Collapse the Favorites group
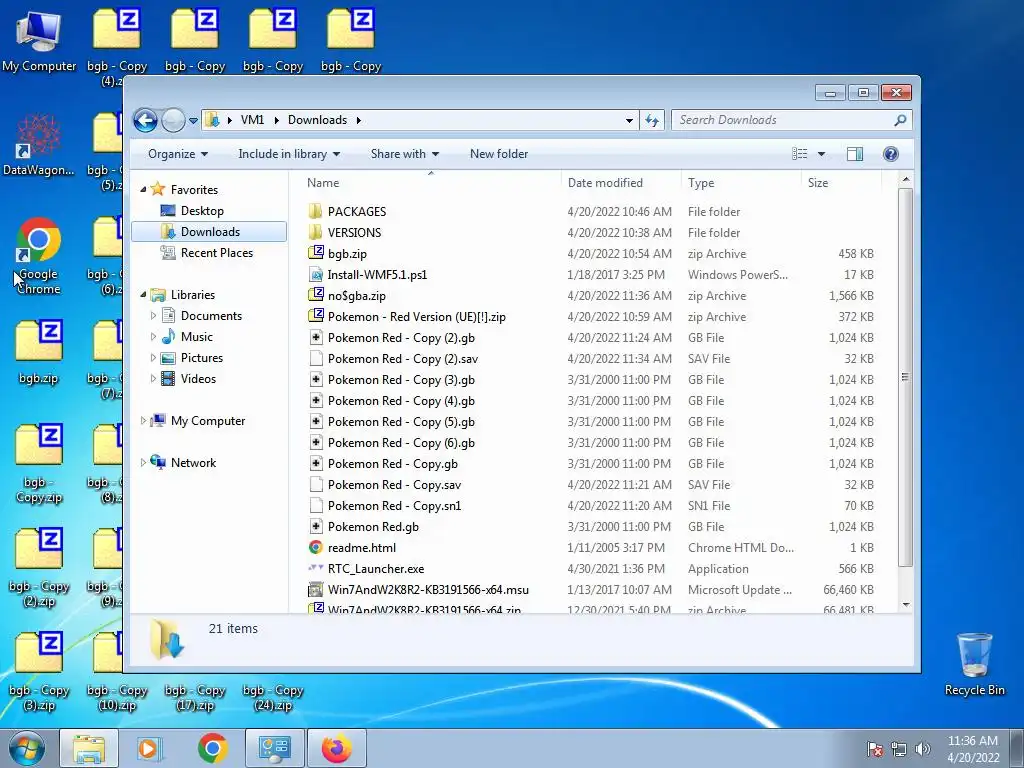 click(x=144, y=190)
